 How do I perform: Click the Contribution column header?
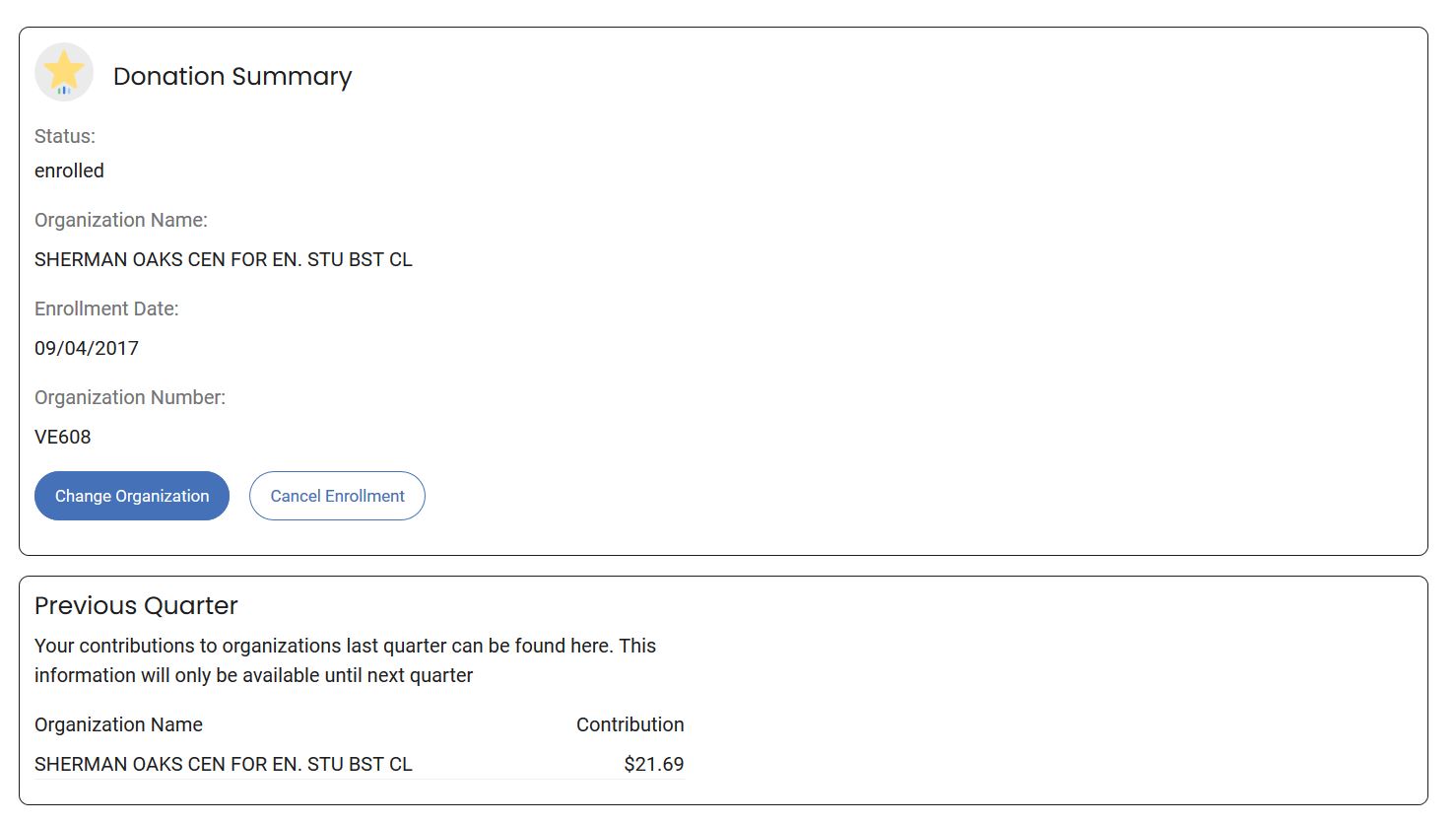[629, 724]
